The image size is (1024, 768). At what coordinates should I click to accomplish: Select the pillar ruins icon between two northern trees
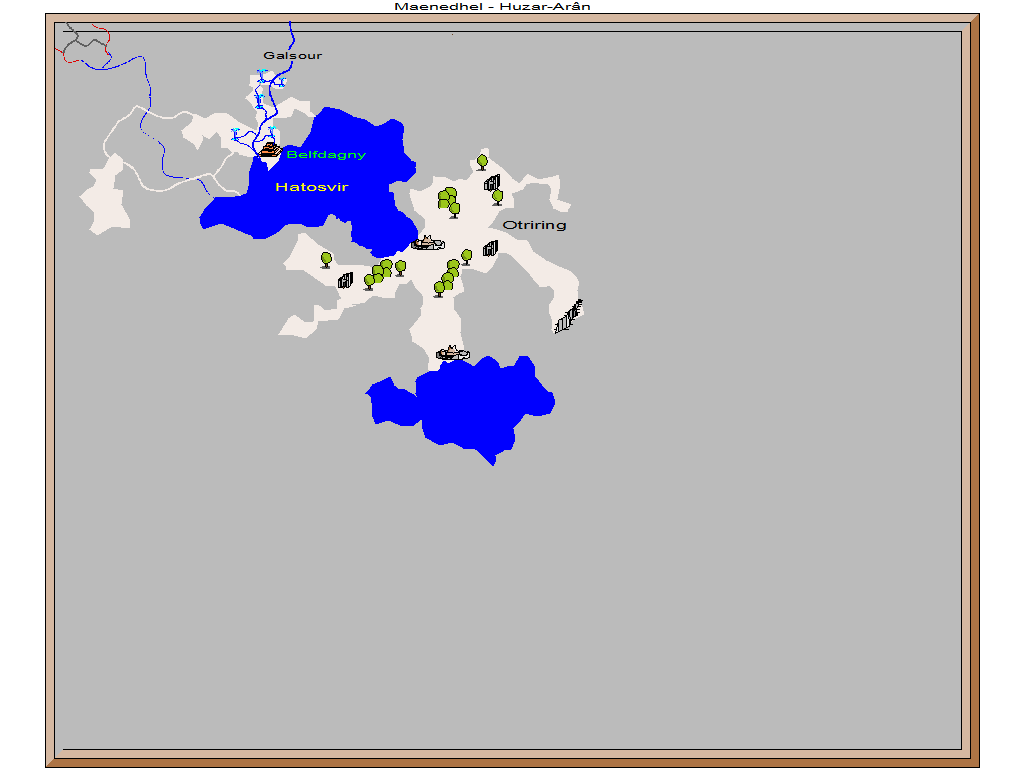click(x=492, y=183)
